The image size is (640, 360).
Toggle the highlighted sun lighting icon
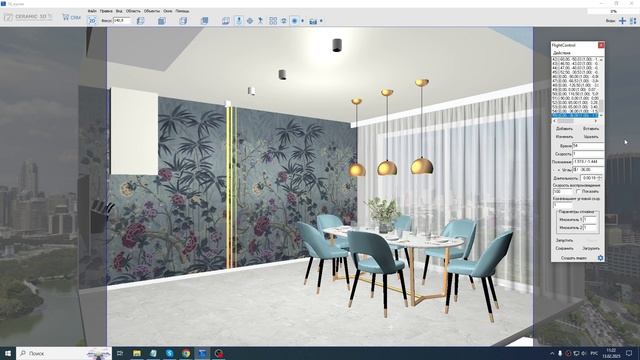coord(295,21)
